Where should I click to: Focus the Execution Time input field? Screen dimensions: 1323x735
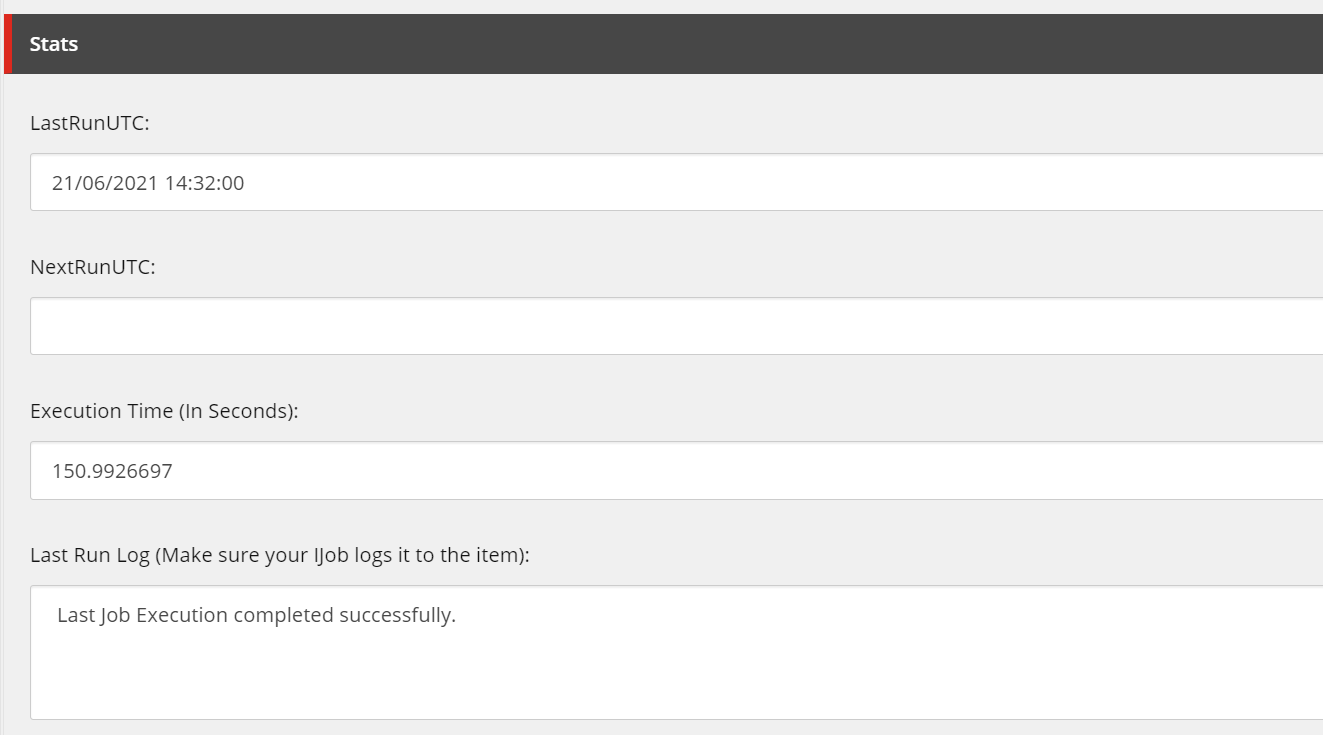677,470
